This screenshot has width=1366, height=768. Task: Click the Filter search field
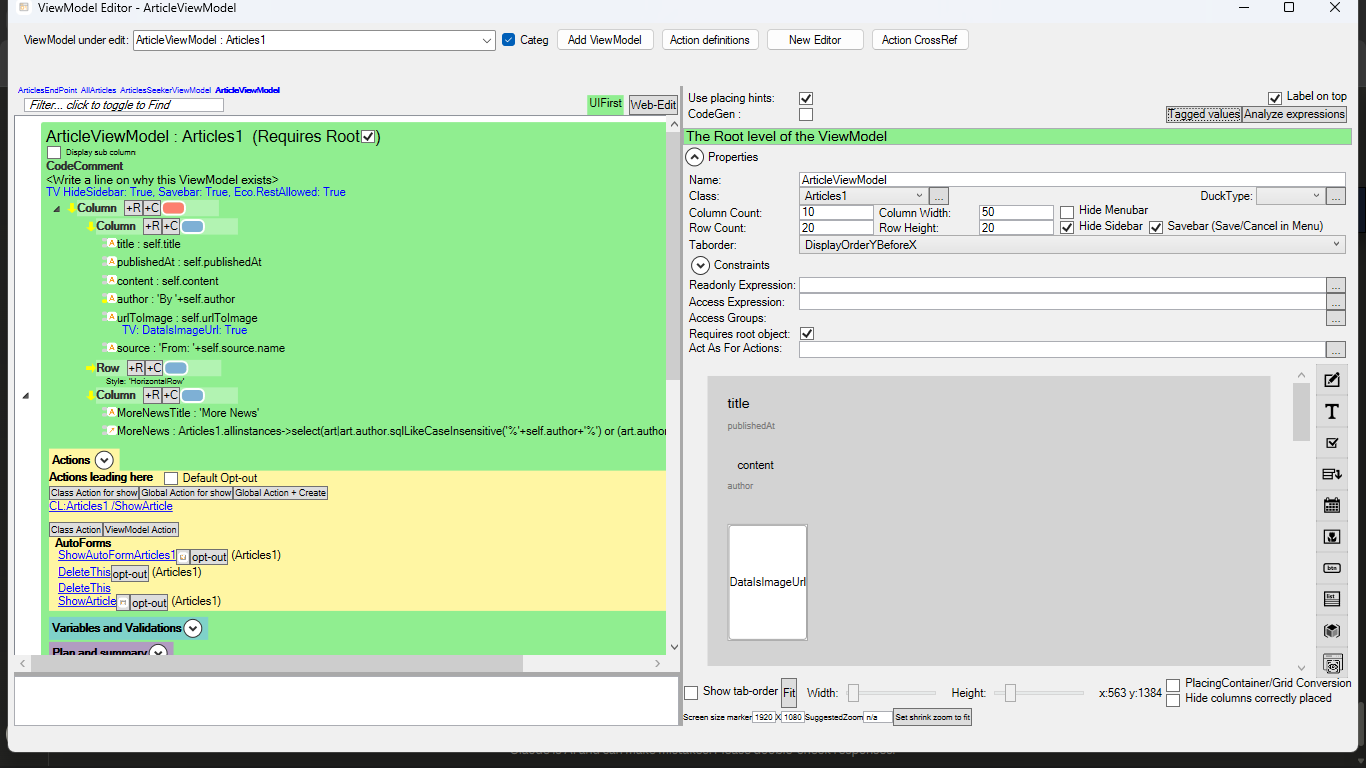tap(124, 105)
